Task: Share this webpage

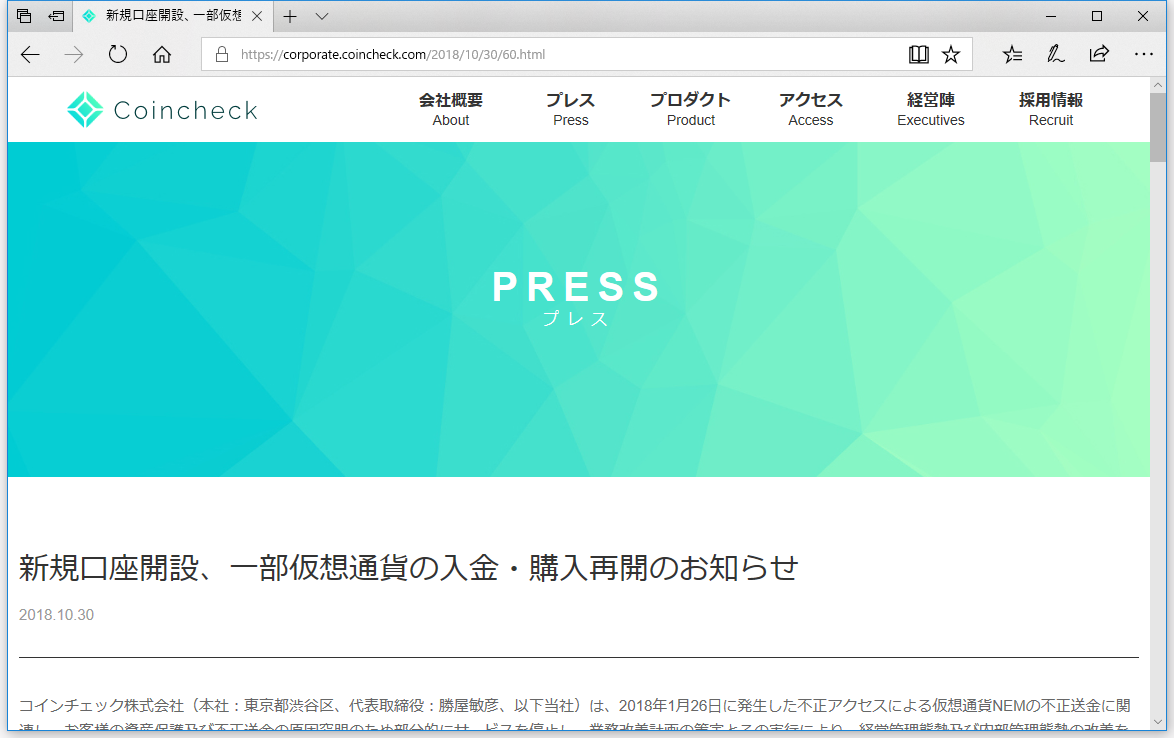Action: [x=1099, y=54]
